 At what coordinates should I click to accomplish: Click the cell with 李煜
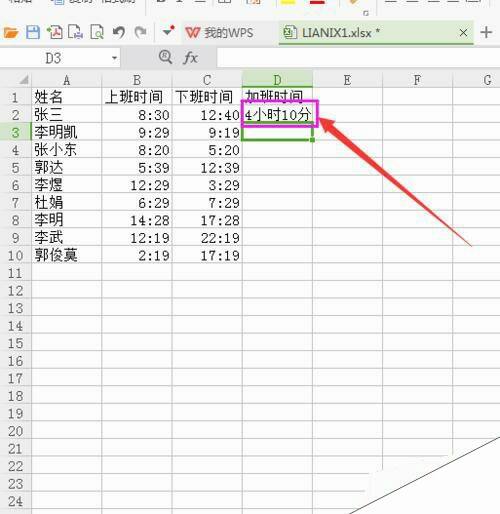click(x=66, y=185)
